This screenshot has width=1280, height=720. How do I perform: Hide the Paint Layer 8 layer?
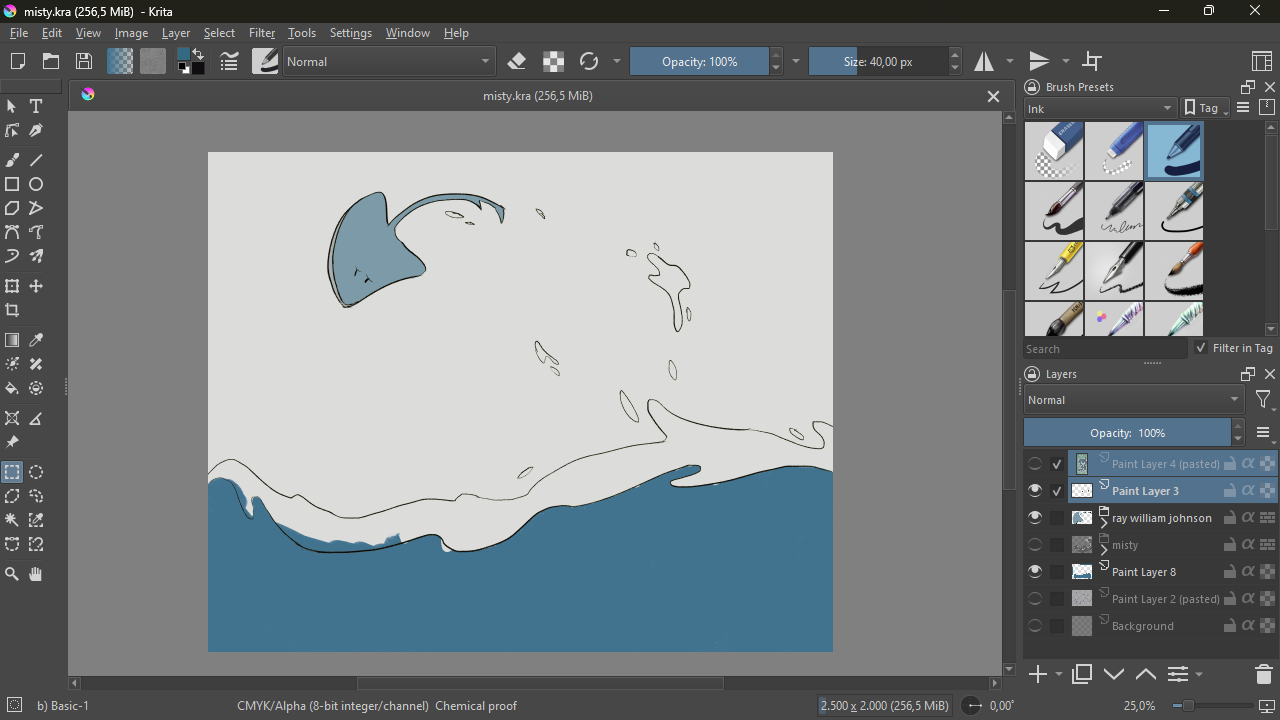pos(1035,572)
